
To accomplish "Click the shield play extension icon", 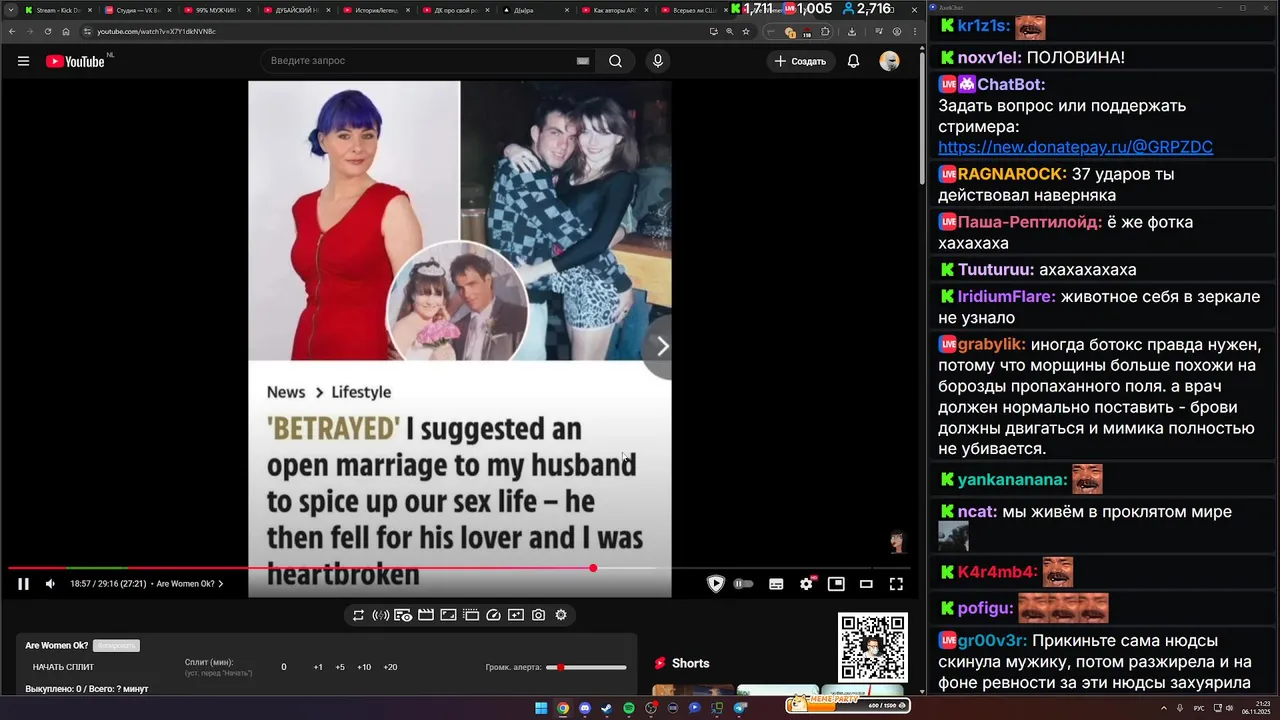I will click(715, 584).
